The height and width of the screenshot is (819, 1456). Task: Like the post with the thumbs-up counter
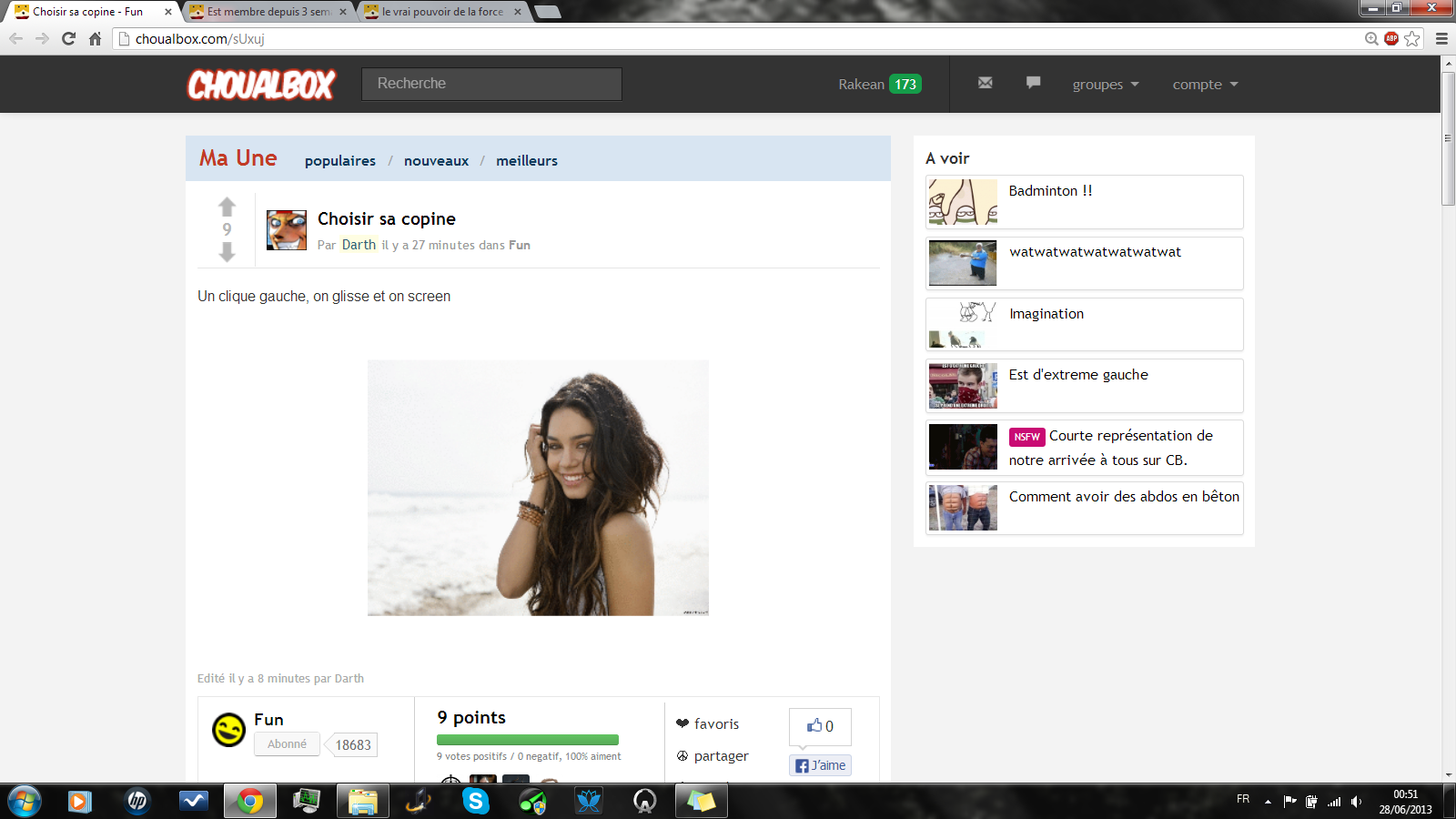coord(820,726)
